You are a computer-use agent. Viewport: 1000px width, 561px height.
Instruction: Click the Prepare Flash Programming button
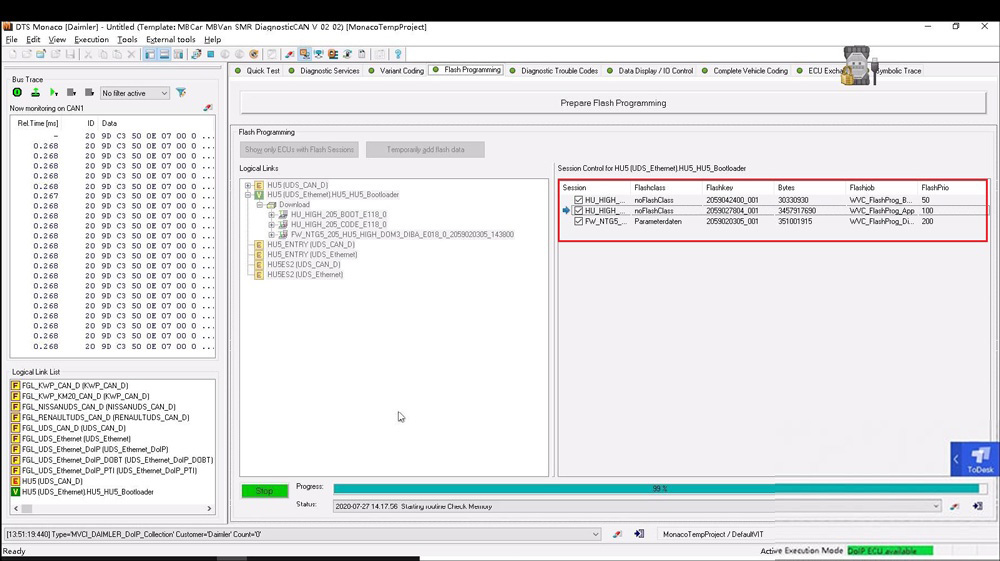(x=613, y=103)
